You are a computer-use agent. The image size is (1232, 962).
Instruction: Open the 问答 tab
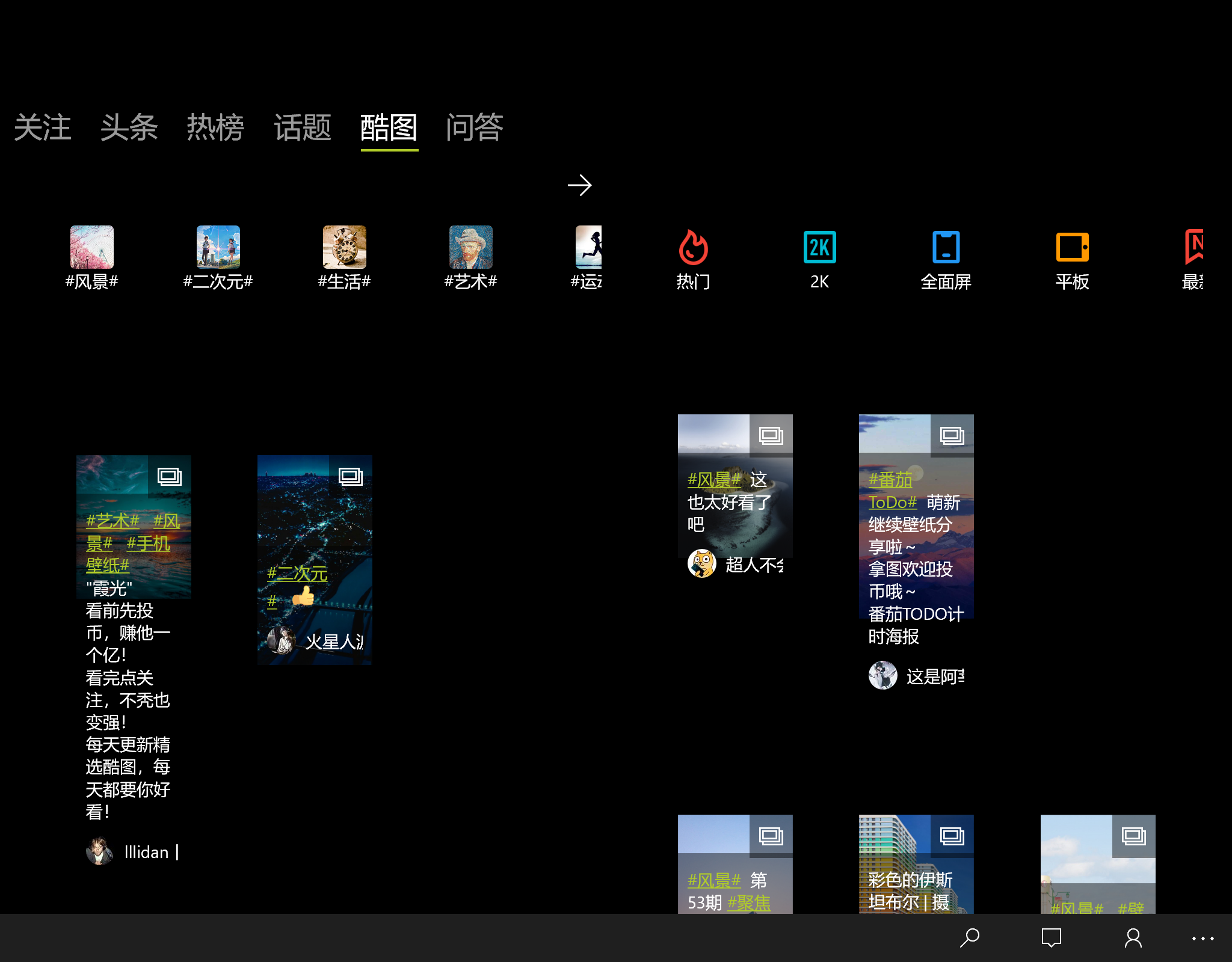coord(475,127)
